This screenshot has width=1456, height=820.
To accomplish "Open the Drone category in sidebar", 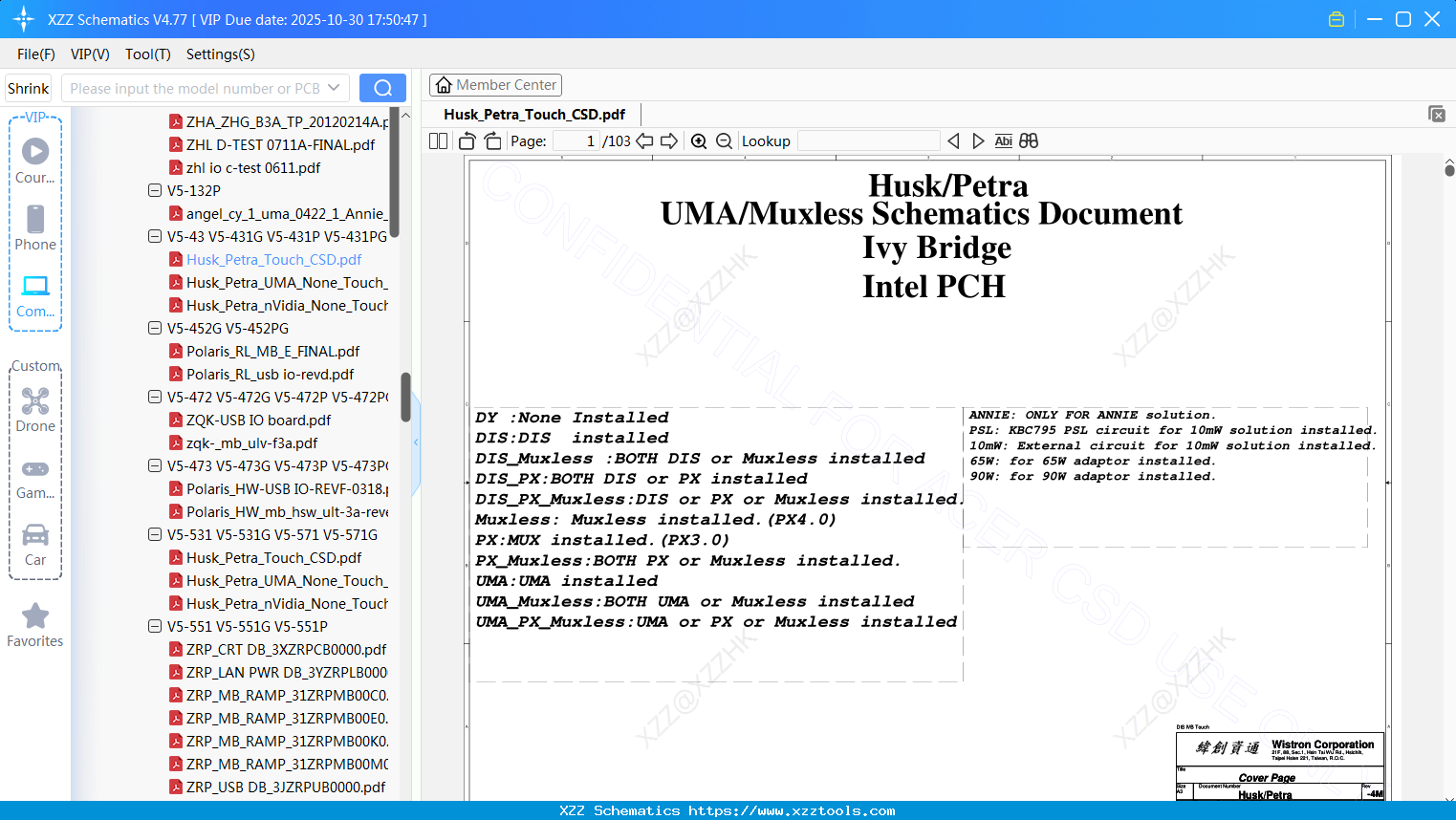I will [35, 409].
